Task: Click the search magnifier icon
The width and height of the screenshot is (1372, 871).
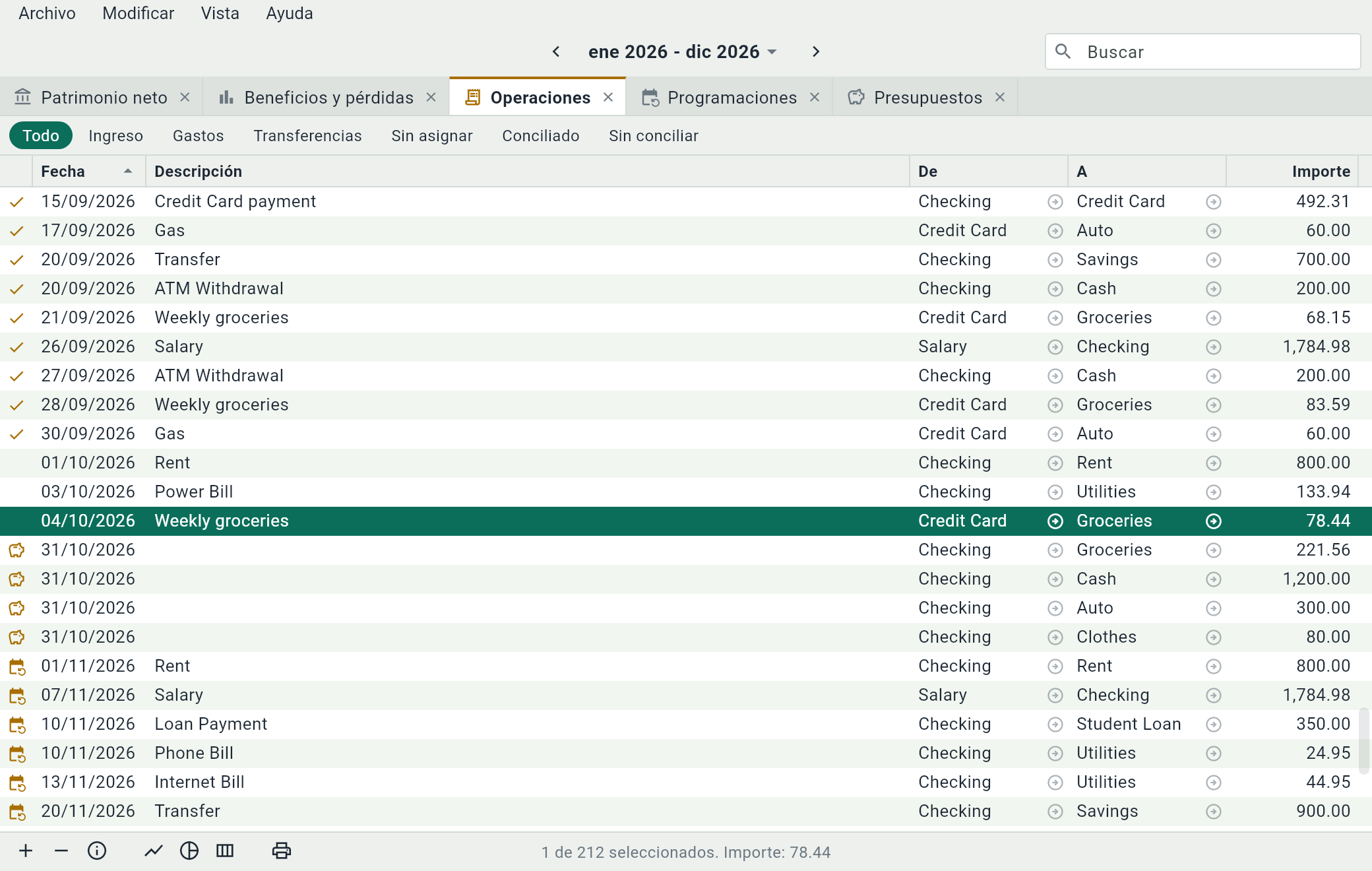Action: [1063, 51]
